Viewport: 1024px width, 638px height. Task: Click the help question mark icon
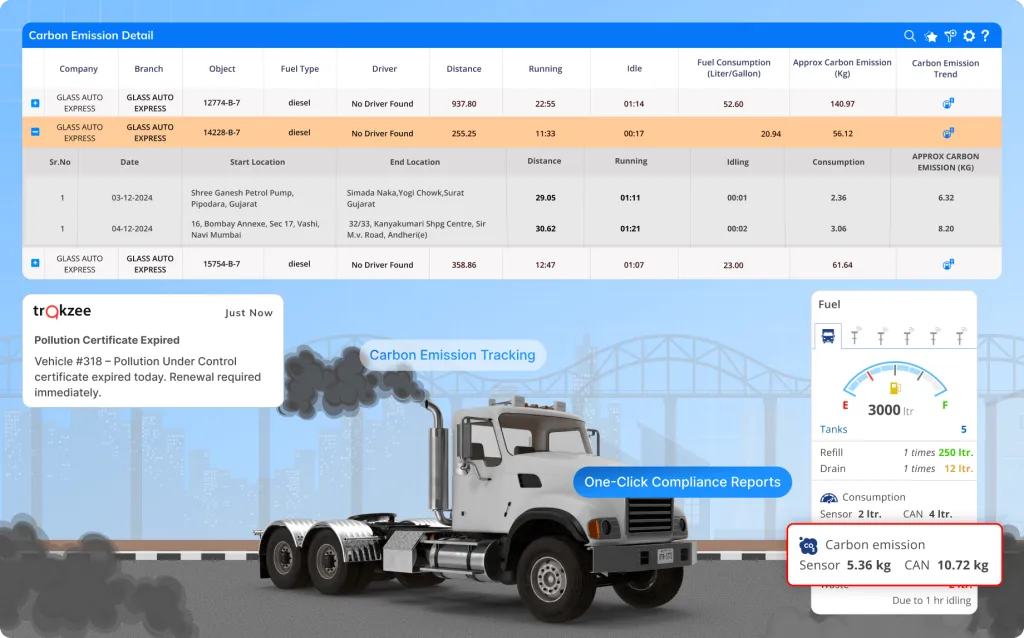point(985,36)
